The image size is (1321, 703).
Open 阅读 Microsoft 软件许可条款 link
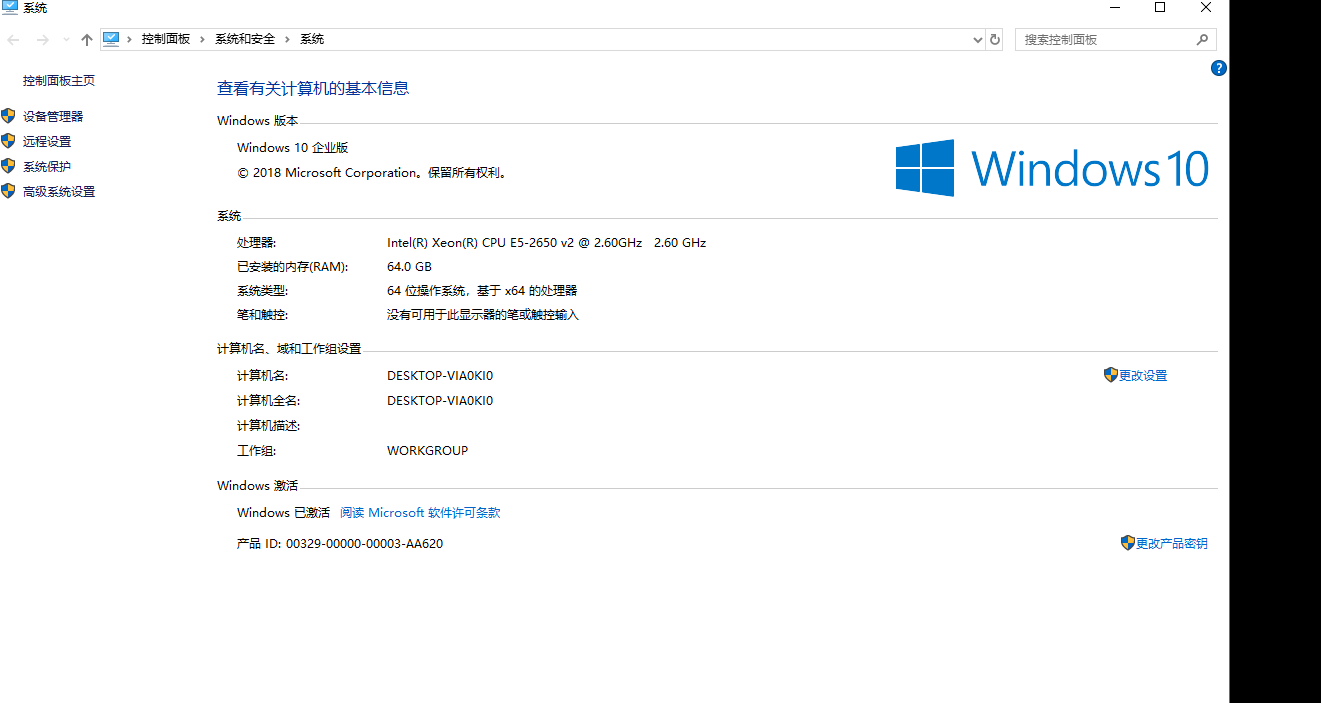point(420,513)
